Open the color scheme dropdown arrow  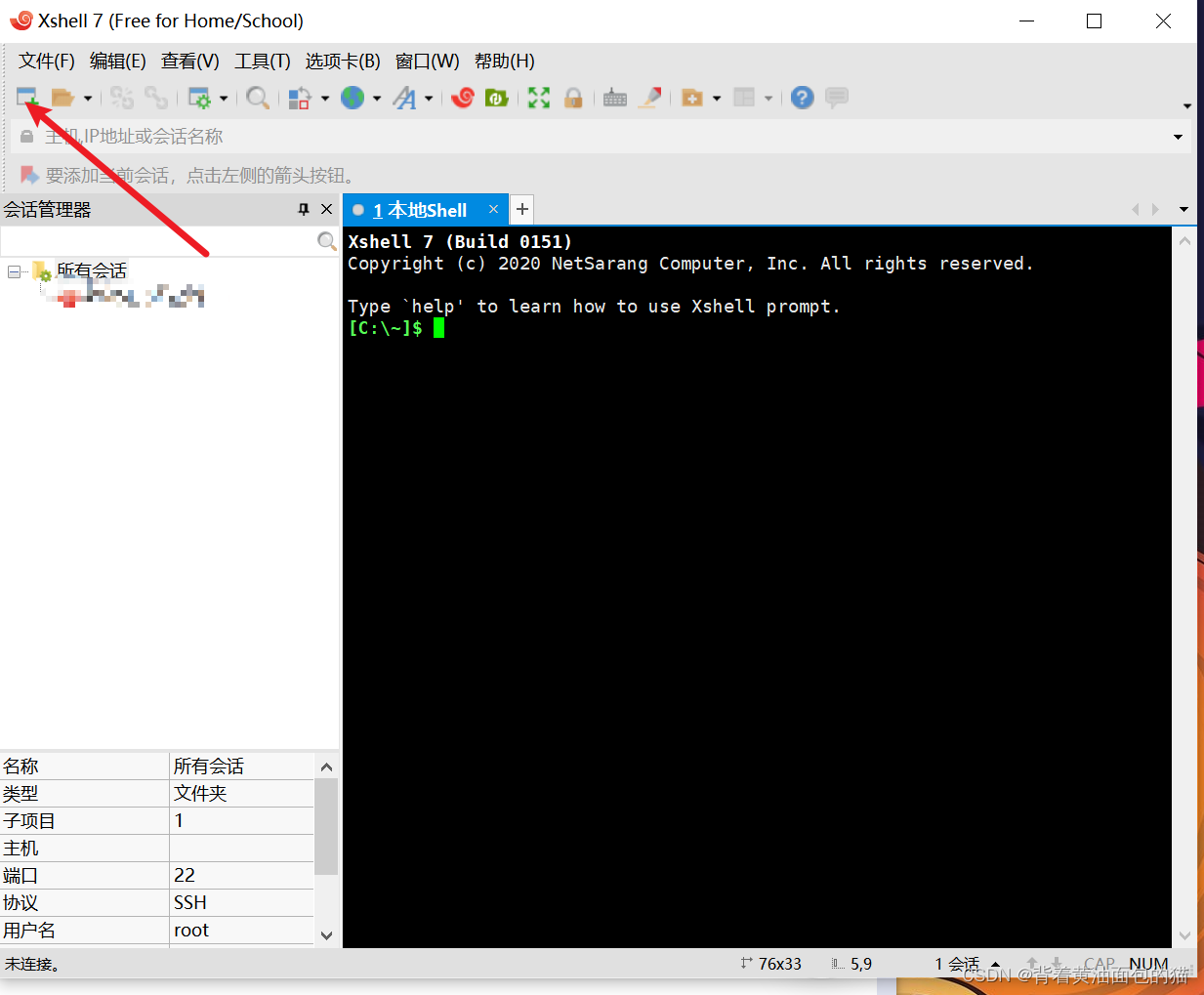click(x=325, y=99)
